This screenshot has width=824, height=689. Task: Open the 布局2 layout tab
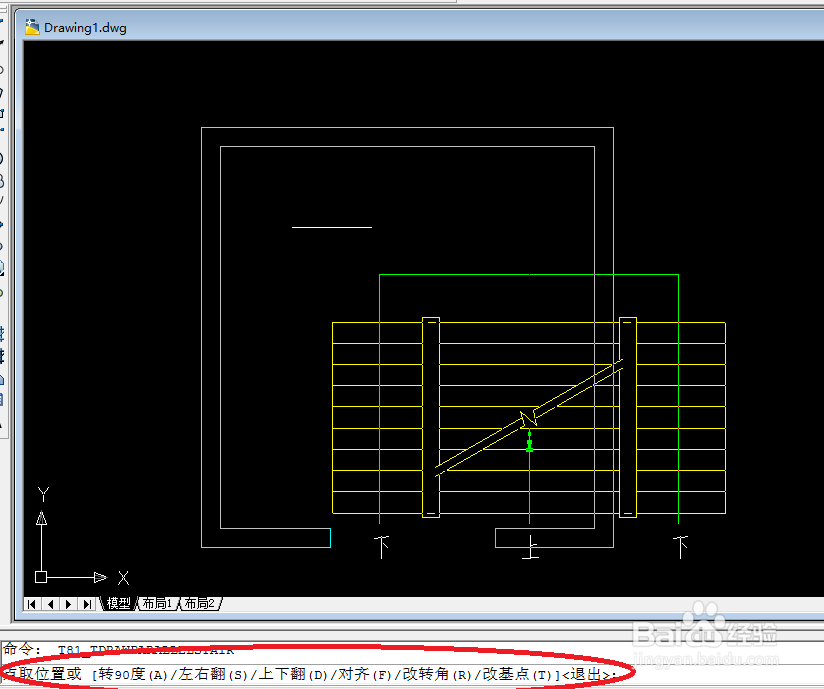click(199, 603)
